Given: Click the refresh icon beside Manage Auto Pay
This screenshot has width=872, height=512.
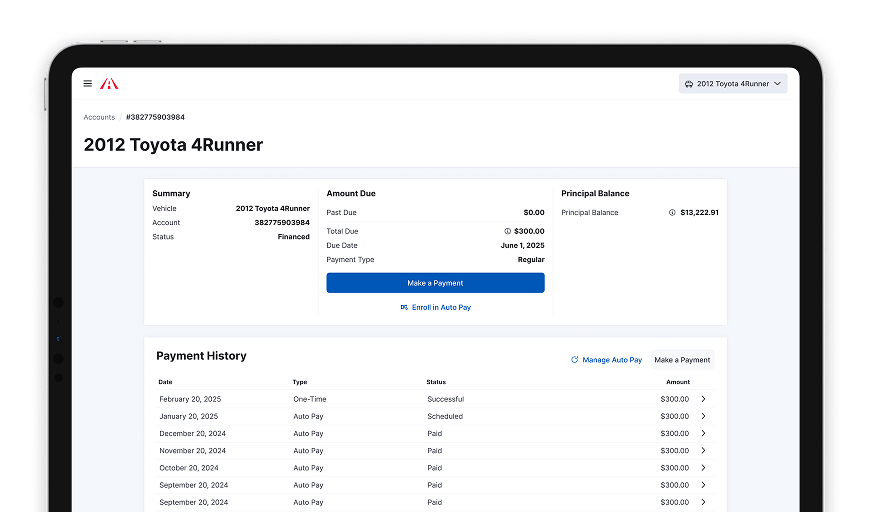Looking at the screenshot, I should point(574,360).
